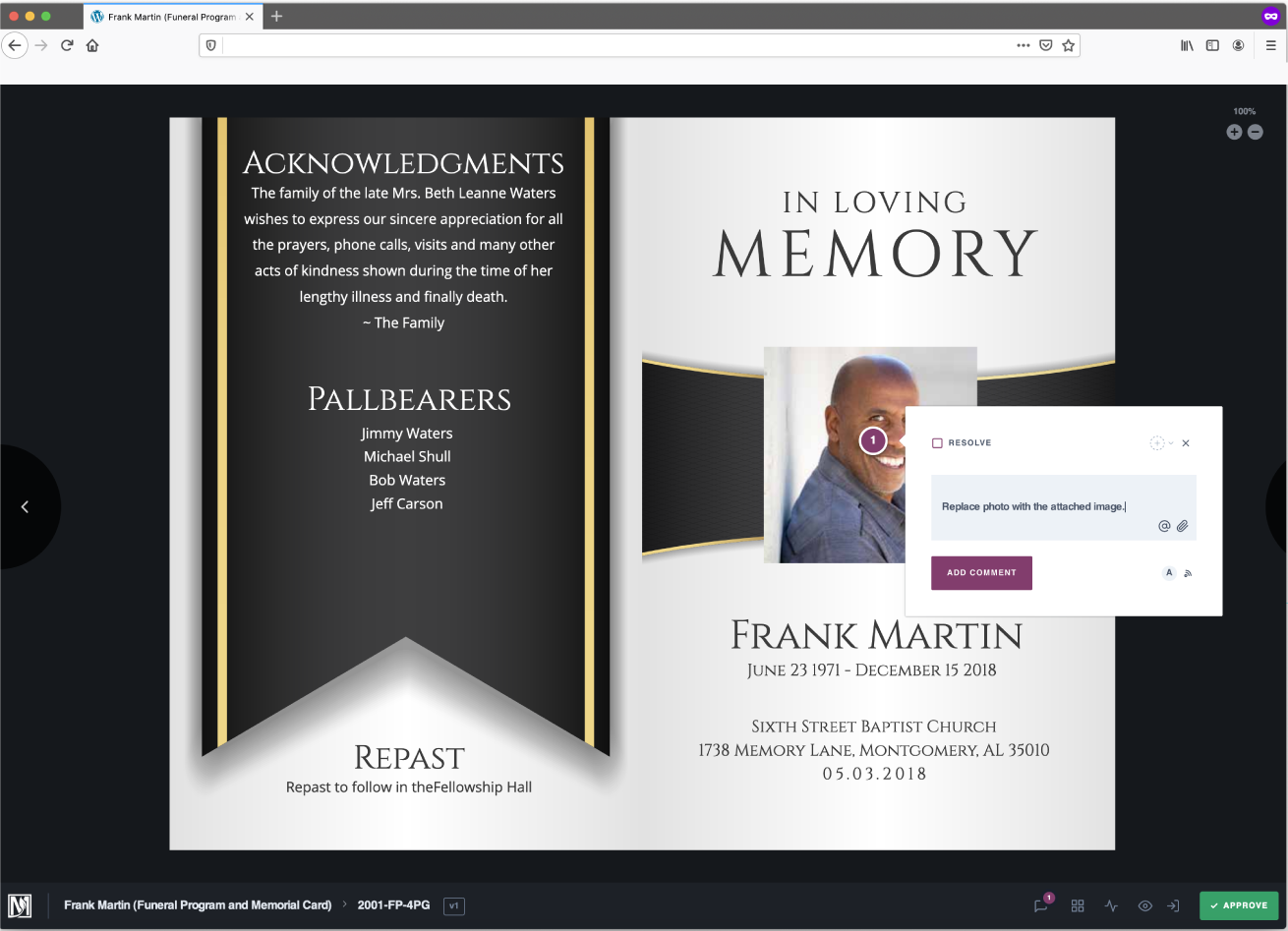Toggle the eye visibility icon in bottom bar

coord(1145,905)
